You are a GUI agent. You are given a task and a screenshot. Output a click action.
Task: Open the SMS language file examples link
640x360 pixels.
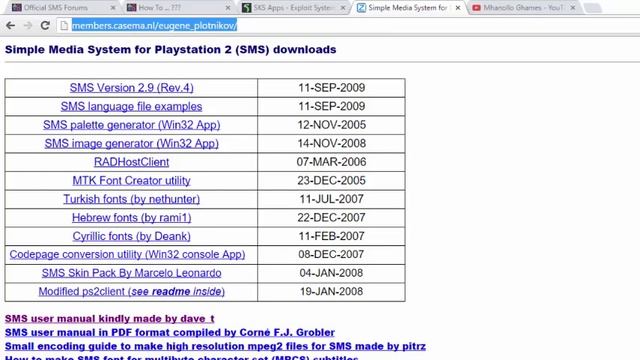tap(131, 107)
